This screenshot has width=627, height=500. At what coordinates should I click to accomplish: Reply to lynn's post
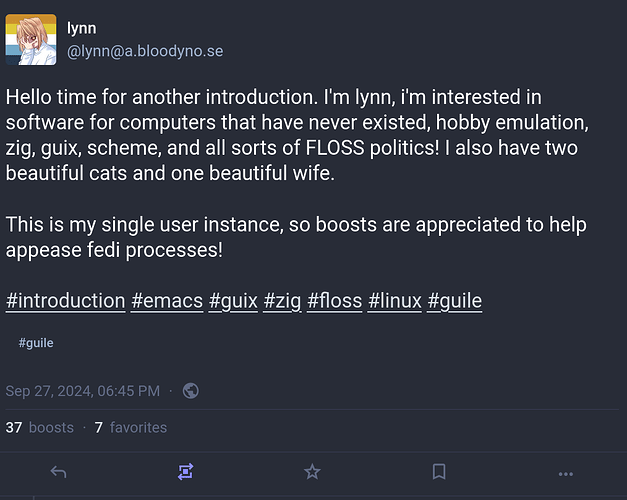[58, 471]
